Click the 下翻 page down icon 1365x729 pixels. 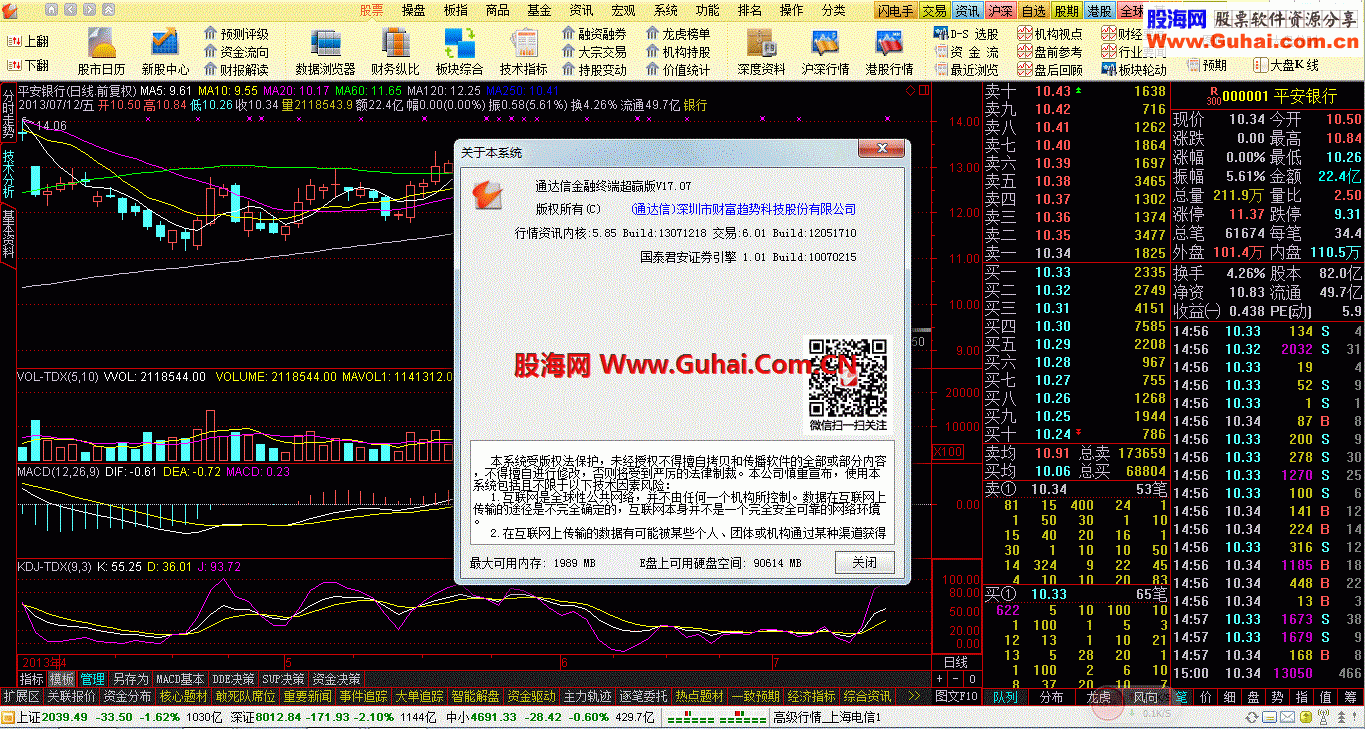click(27, 65)
